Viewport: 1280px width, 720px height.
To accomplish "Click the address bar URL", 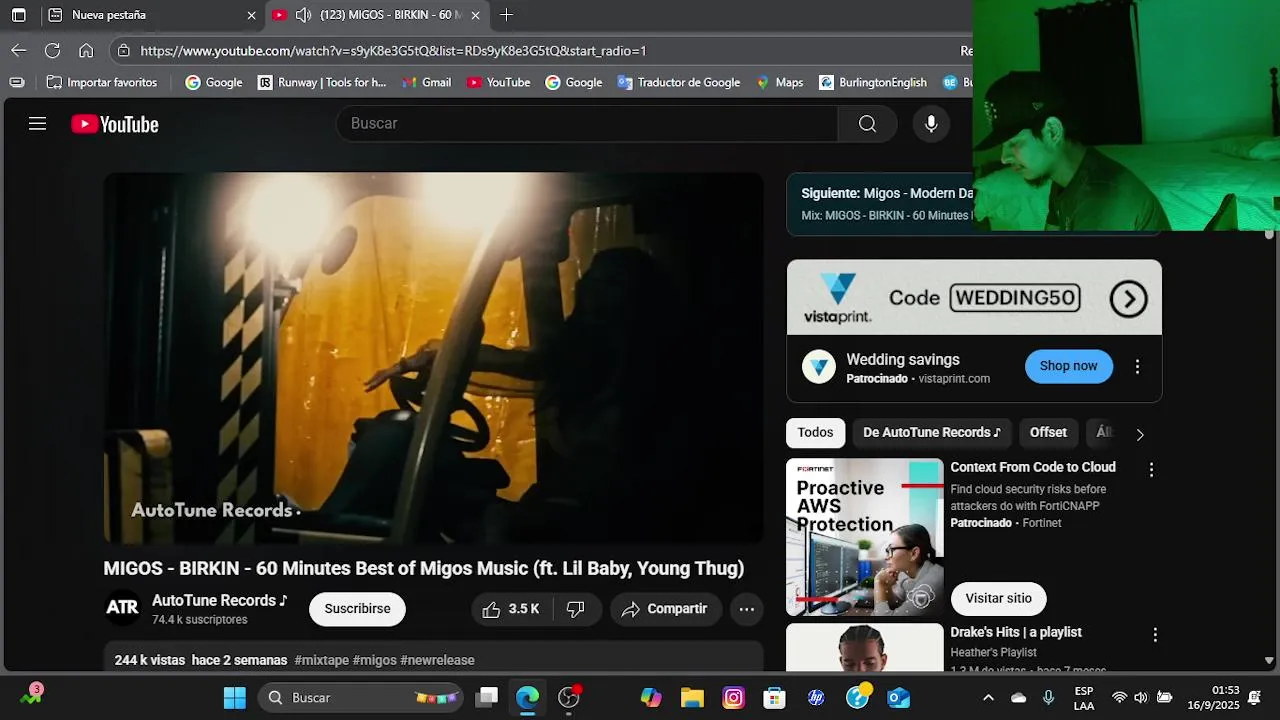I will click(393, 50).
